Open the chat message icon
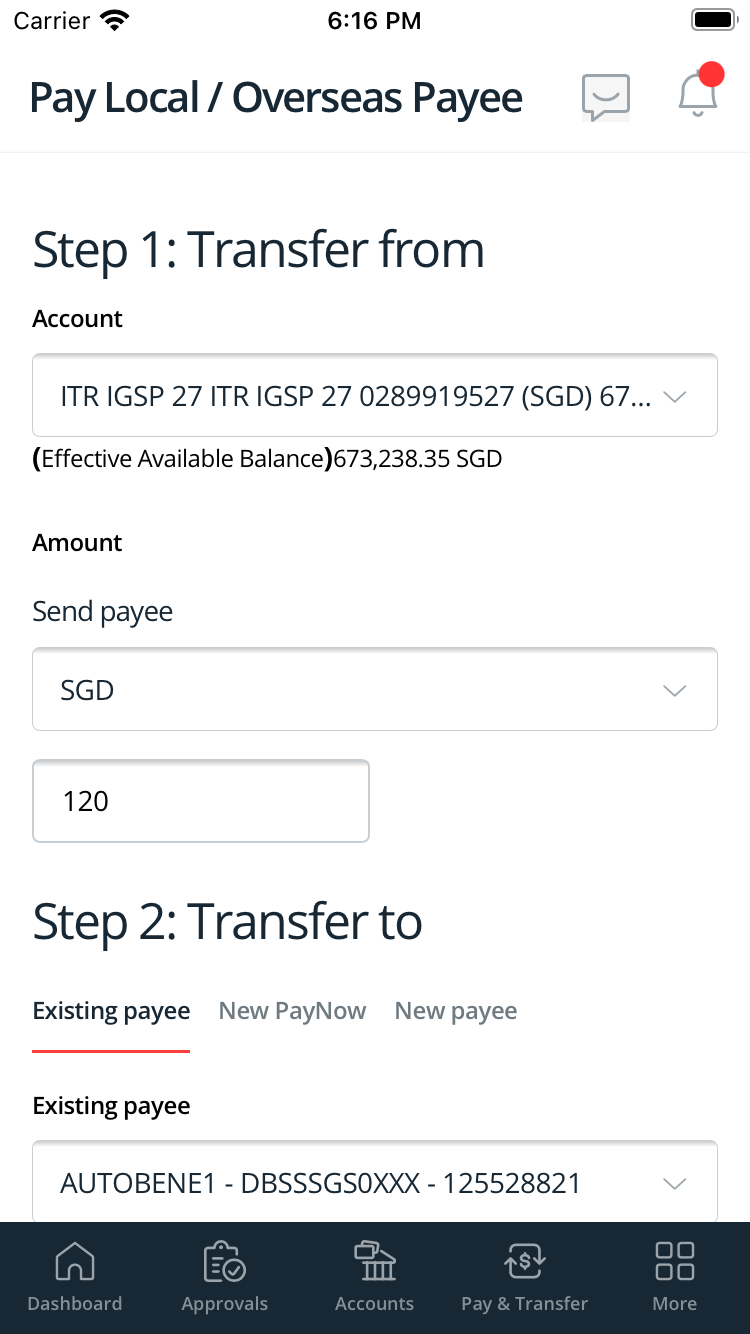 [605, 97]
